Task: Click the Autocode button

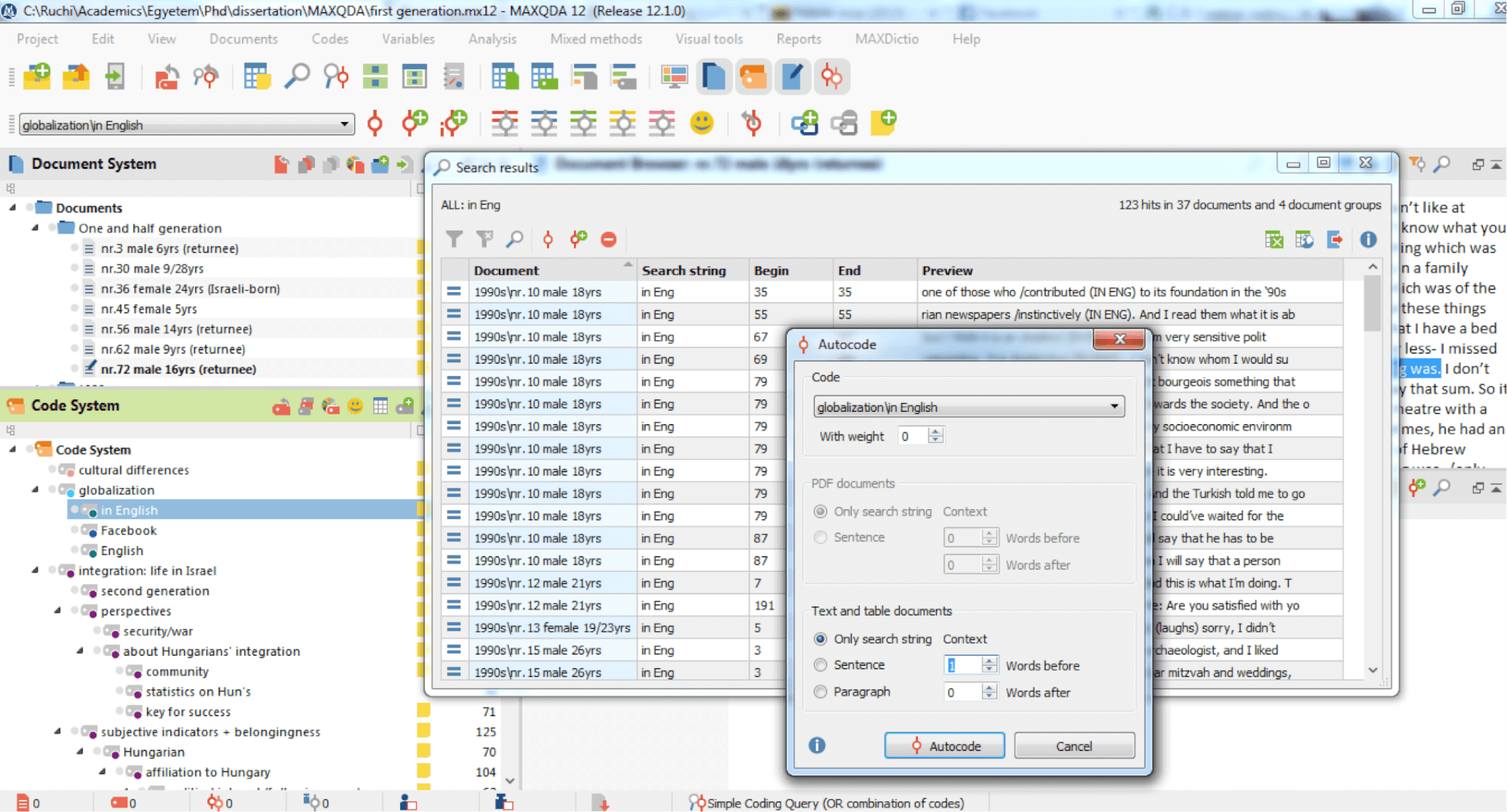Action: 944,746
